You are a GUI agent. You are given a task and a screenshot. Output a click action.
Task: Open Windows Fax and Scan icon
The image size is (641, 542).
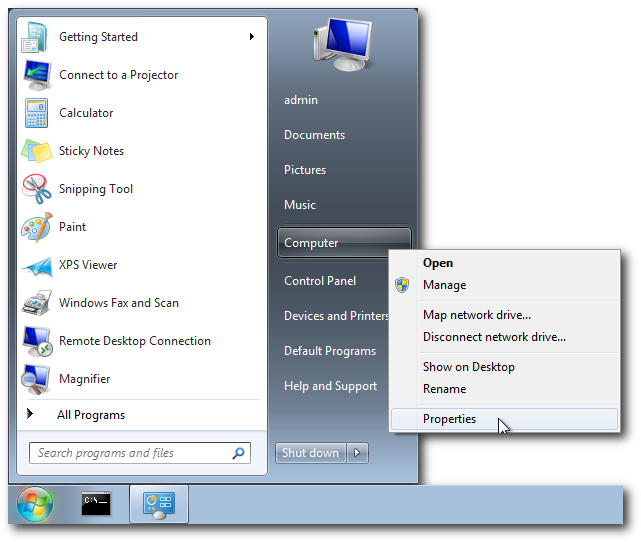coord(37,303)
